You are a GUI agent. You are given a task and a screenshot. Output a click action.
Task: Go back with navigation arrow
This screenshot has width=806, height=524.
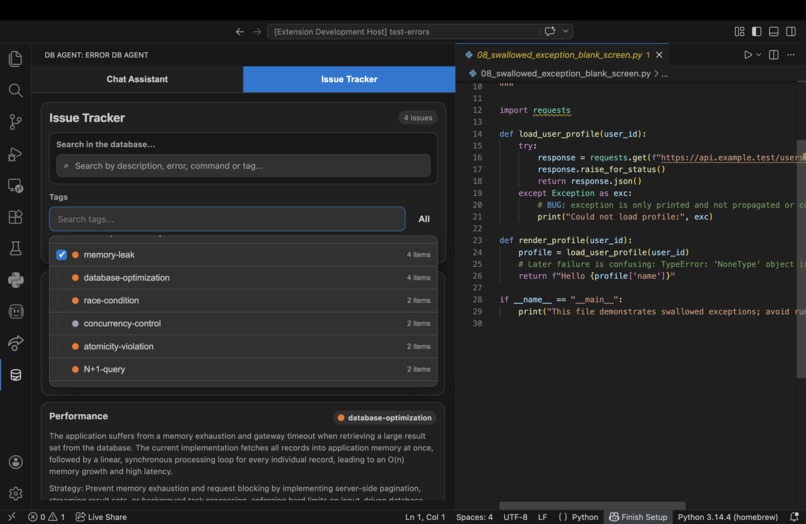tap(240, 32)
